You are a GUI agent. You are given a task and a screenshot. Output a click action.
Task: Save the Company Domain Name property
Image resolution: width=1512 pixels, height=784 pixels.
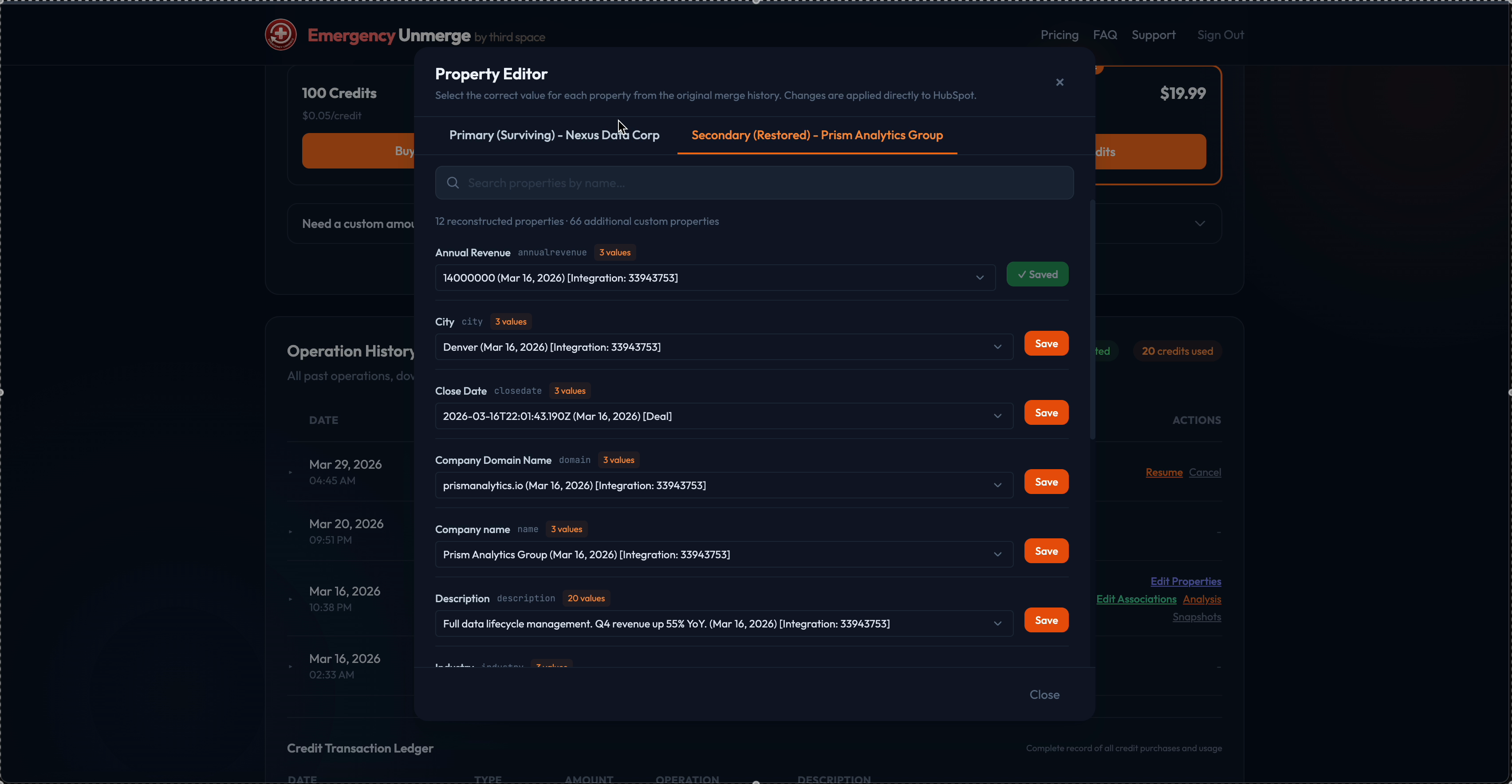[1046, 482]
